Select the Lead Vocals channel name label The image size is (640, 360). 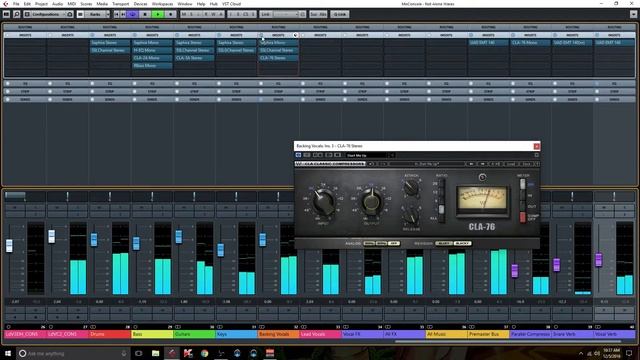320,334
